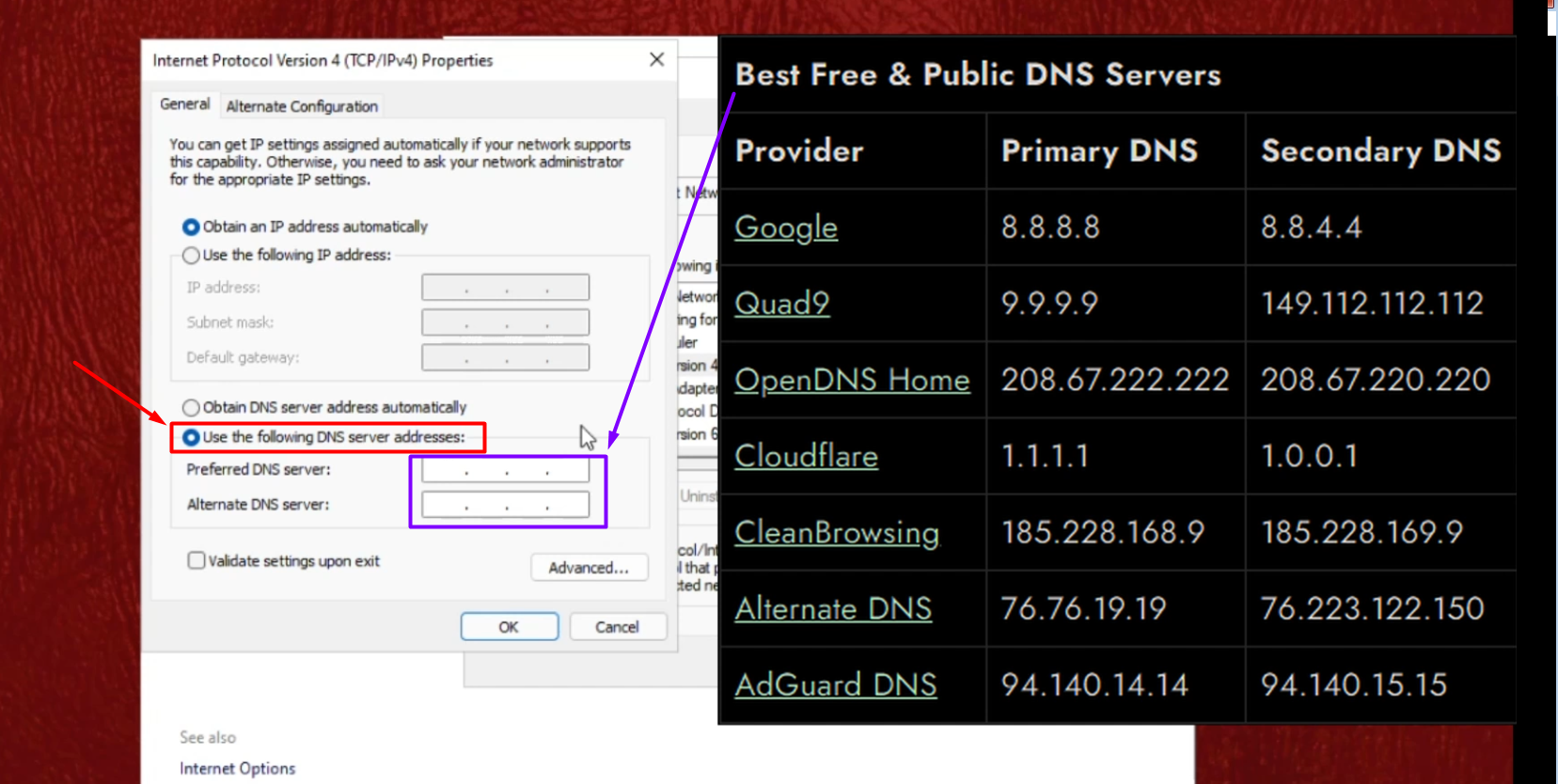This screenshot has height=784, width=1558.
Task: Open the Internet Options link
Action: [x=238, y=768]
